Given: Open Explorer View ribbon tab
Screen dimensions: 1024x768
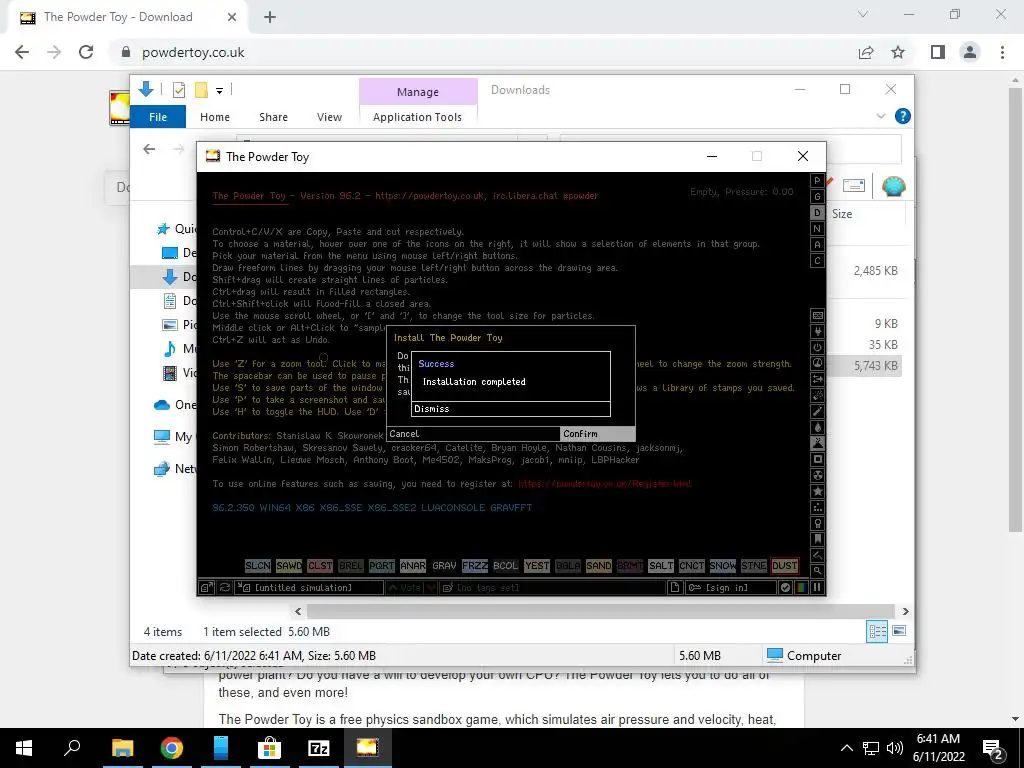Looking at the screenshot, I should coord(329,117).
